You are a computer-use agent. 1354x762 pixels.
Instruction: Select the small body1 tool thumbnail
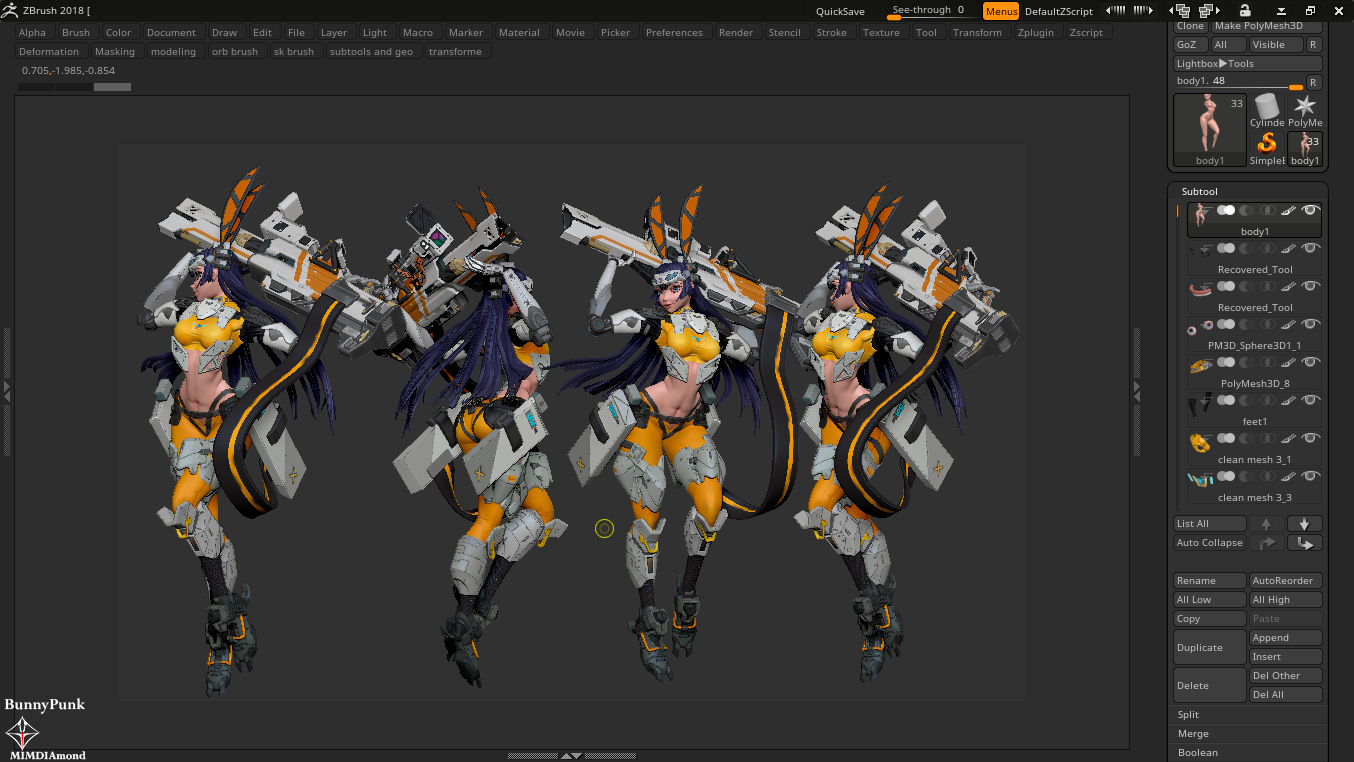coord(1305,148)
